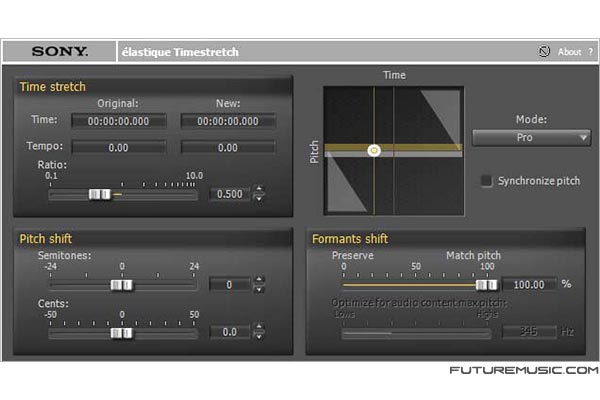The width and height of the screenshot is (600, 400).
Task: Click the Semitones slider handle
Action: pos(122,285)
